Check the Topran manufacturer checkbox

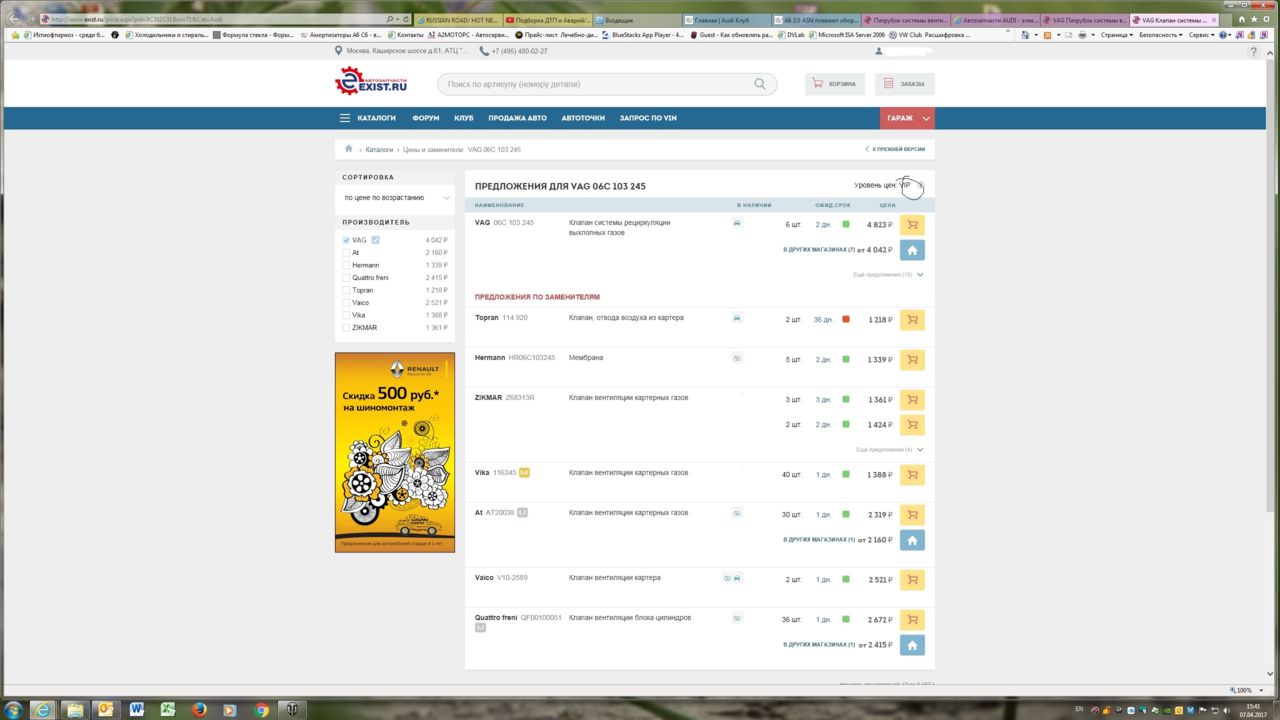pos(347,290)
